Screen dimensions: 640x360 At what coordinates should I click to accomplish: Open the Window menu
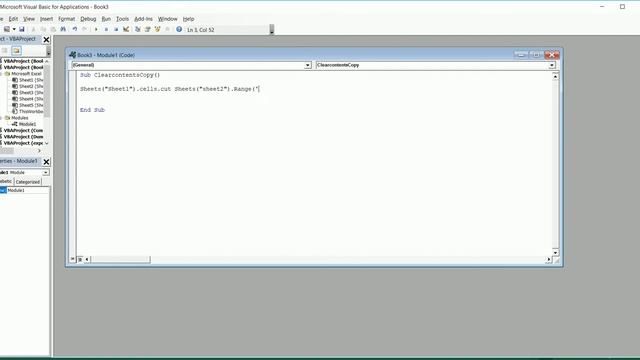(x=167, y=19)
